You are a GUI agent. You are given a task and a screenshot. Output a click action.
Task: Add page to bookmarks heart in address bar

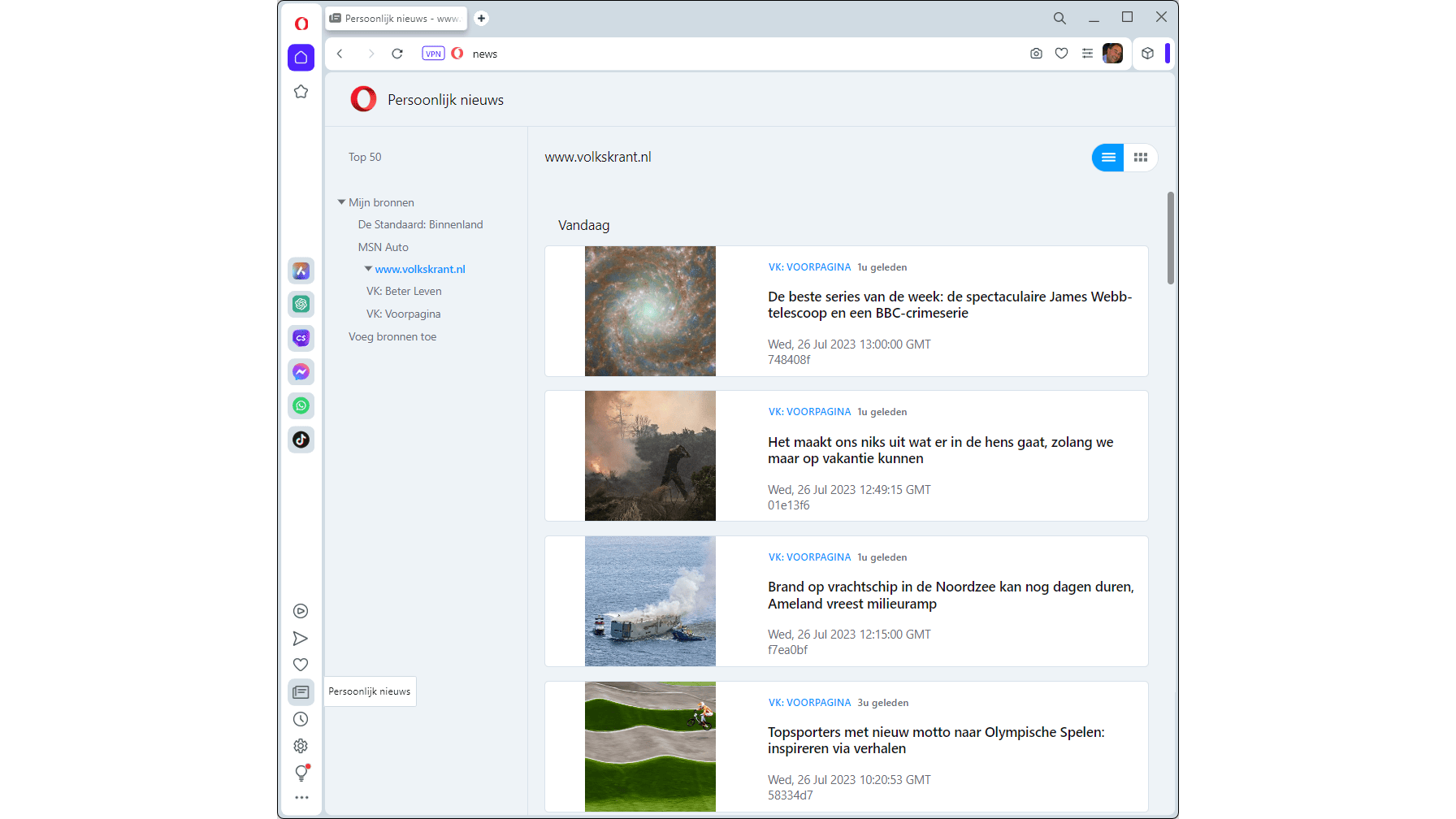pos(1061,54)
